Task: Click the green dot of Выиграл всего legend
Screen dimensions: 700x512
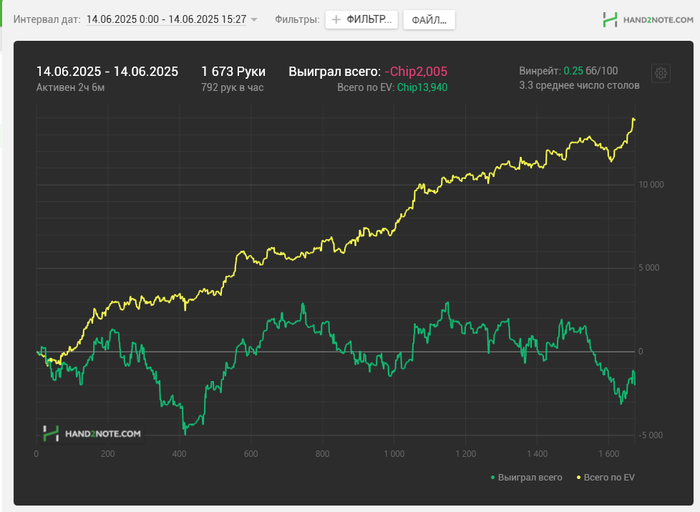Action: tap(493, 478)
